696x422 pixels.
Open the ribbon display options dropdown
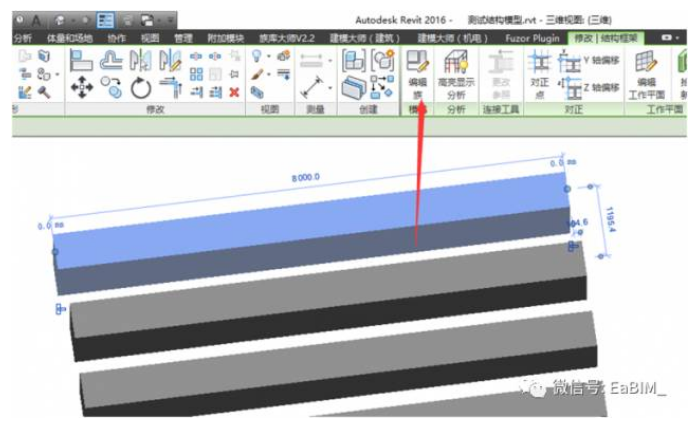pyautogui.click(x=671, y=38)
